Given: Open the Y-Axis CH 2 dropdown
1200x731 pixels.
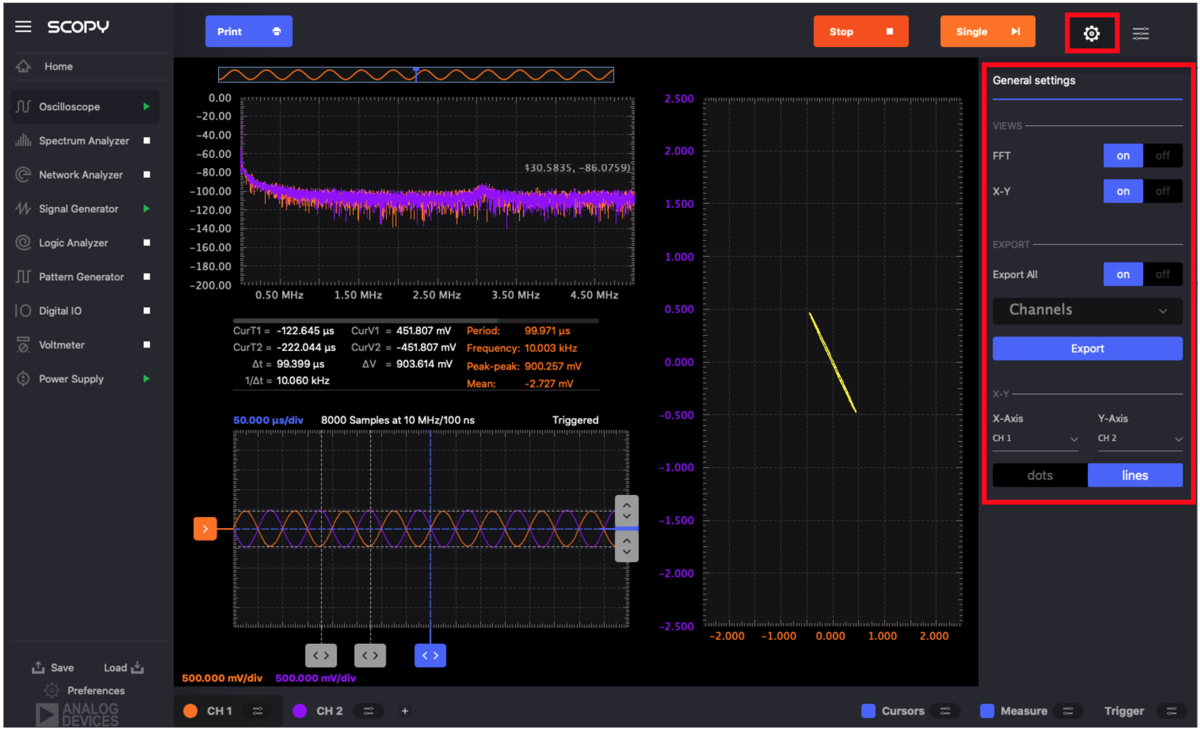Looking at the screenshot, I should tap(1140, 439).
